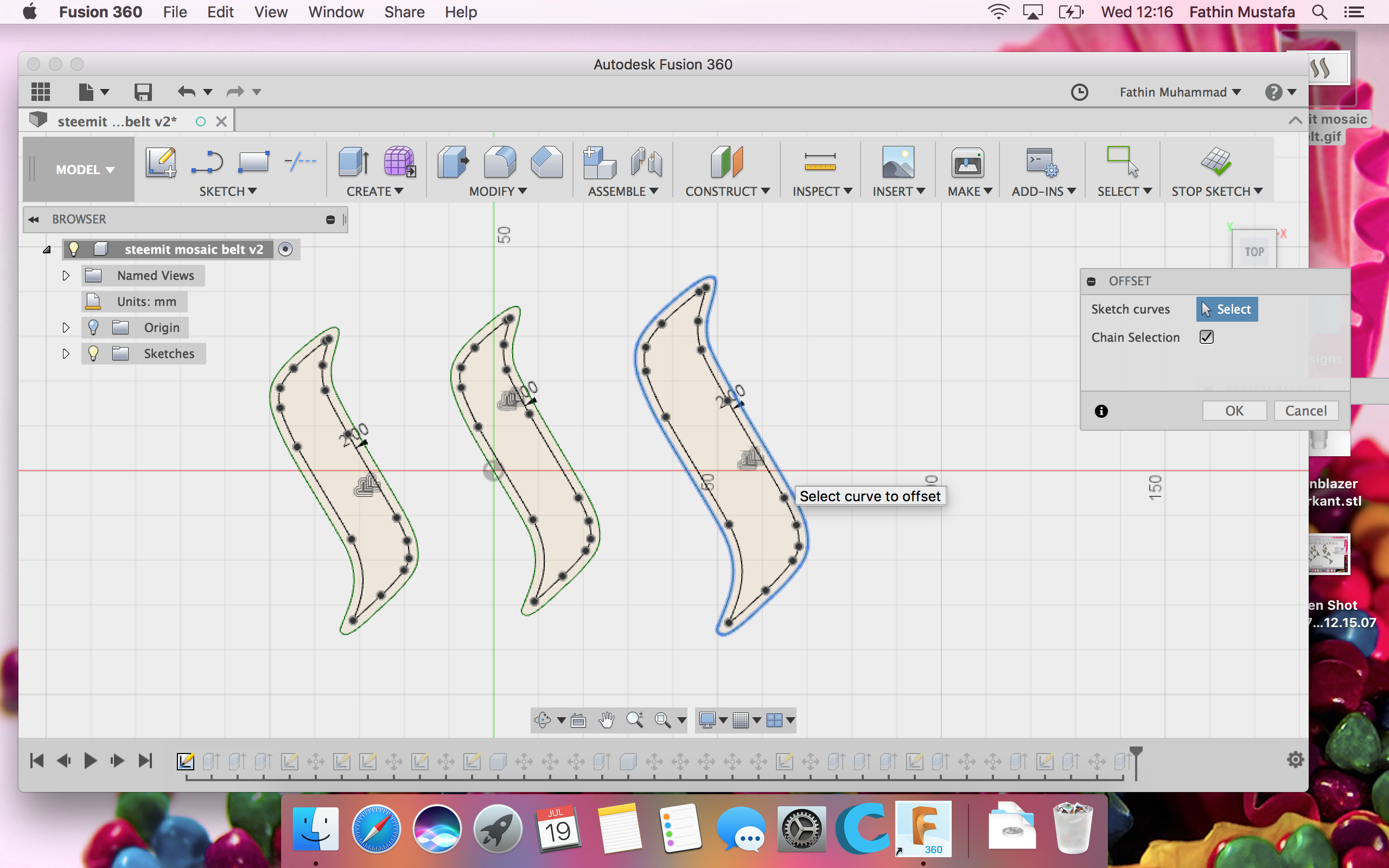Open Safari from the Dock

[x=376, y=829]
